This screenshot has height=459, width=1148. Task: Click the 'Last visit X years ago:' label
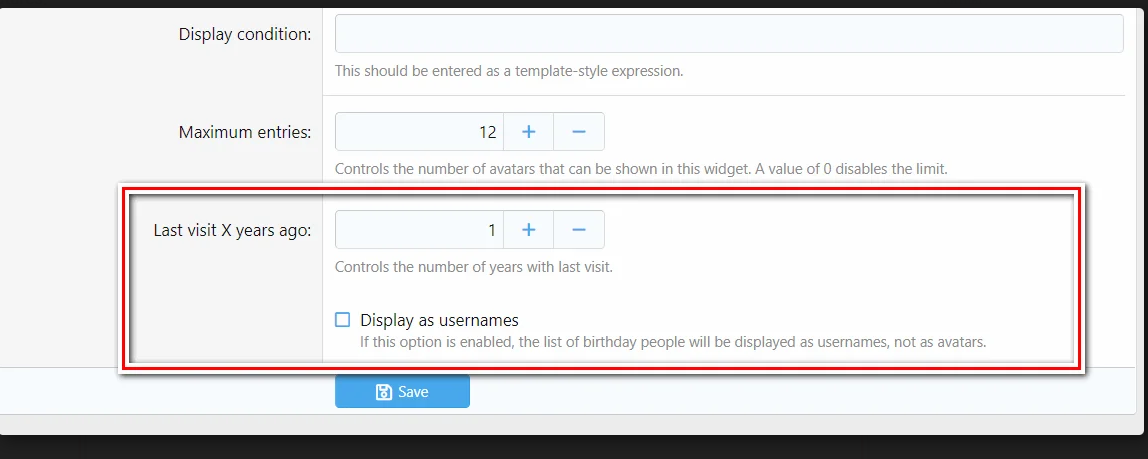pos(232,230)
